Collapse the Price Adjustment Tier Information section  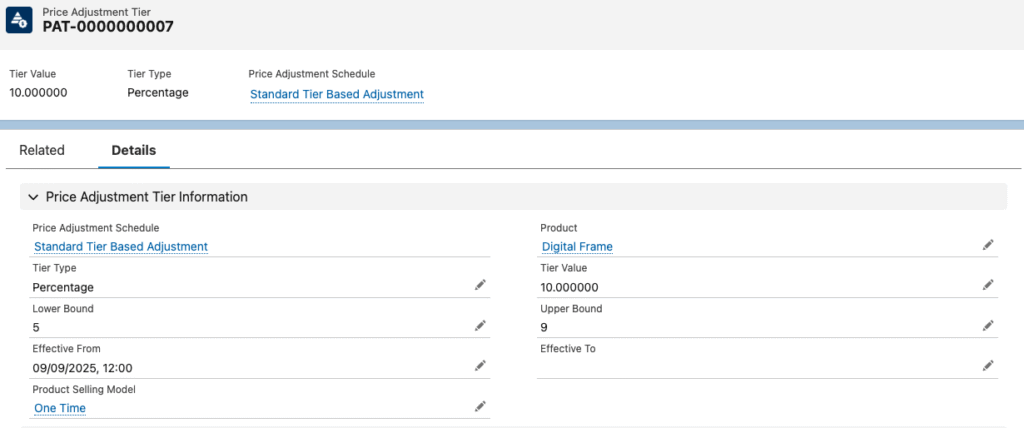click(34, 197)
